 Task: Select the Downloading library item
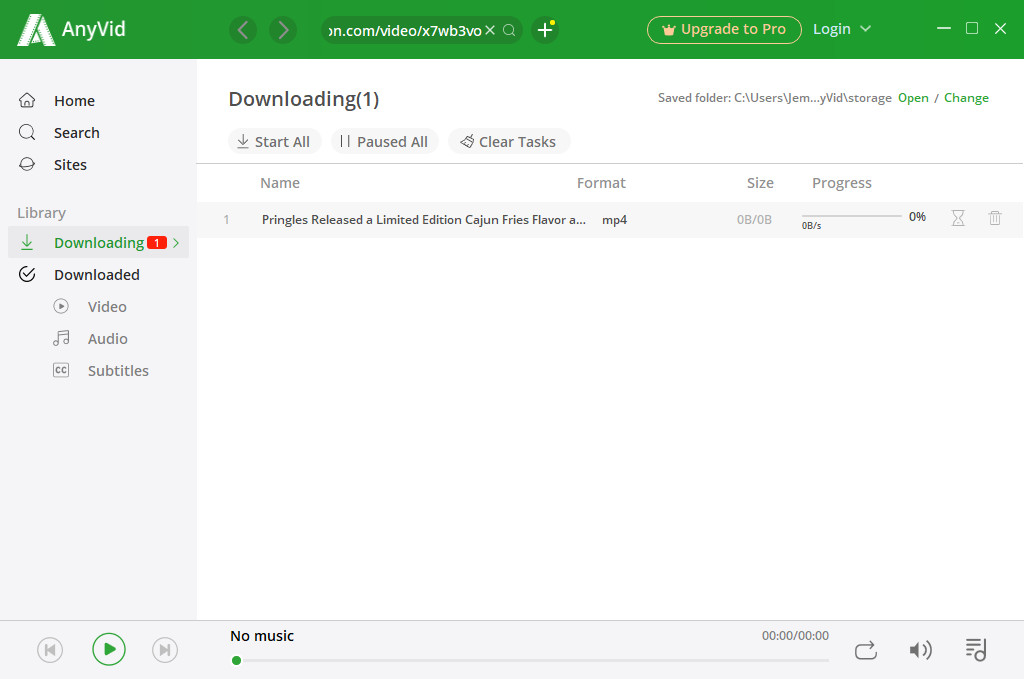(98, 242)
